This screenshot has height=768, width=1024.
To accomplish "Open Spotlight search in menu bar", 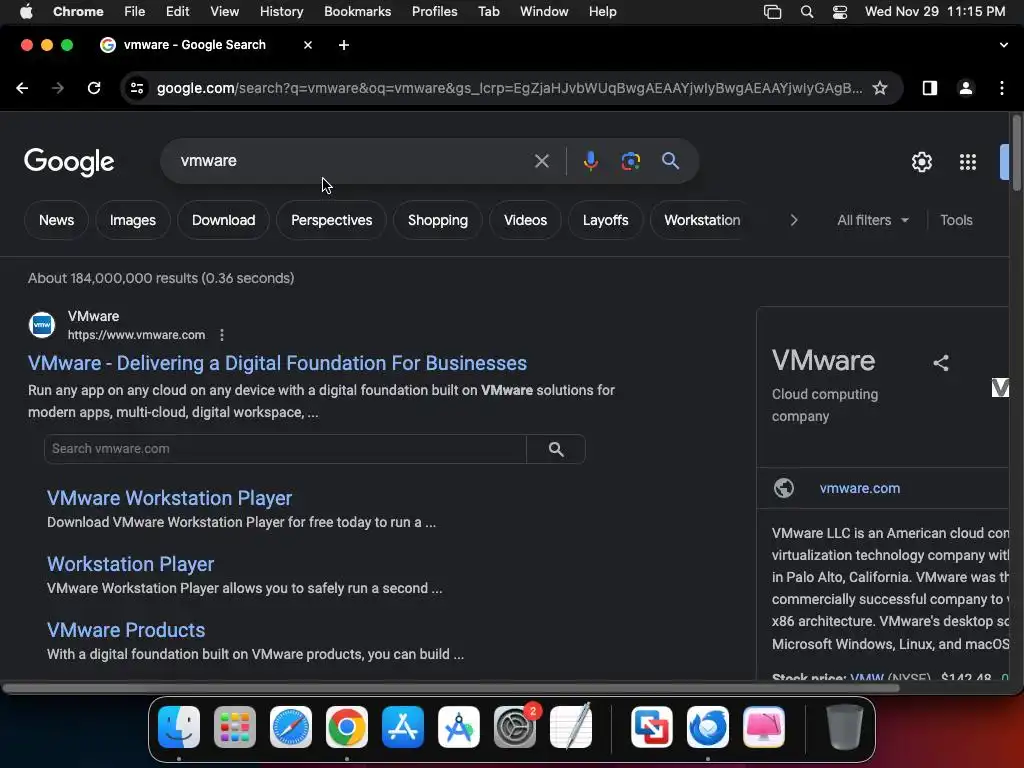I will coord(807,12).
